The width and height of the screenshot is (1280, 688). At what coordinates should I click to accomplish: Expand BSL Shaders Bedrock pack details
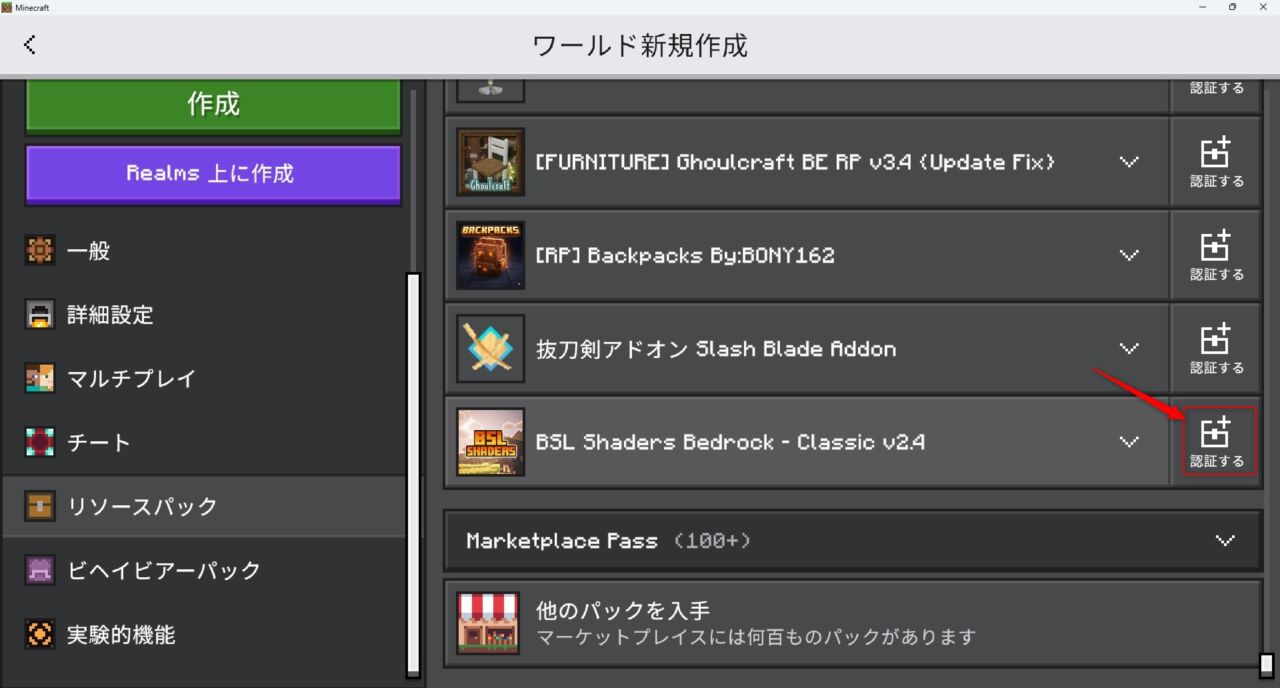1129,442
